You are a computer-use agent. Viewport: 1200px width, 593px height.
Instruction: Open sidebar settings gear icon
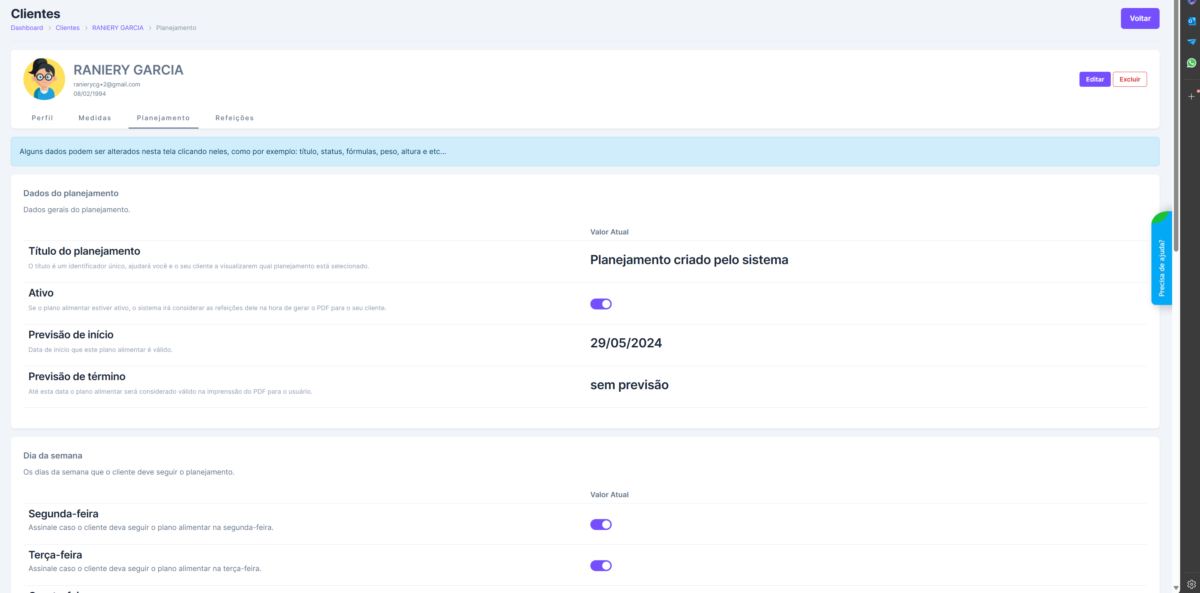click(1191, 583)
